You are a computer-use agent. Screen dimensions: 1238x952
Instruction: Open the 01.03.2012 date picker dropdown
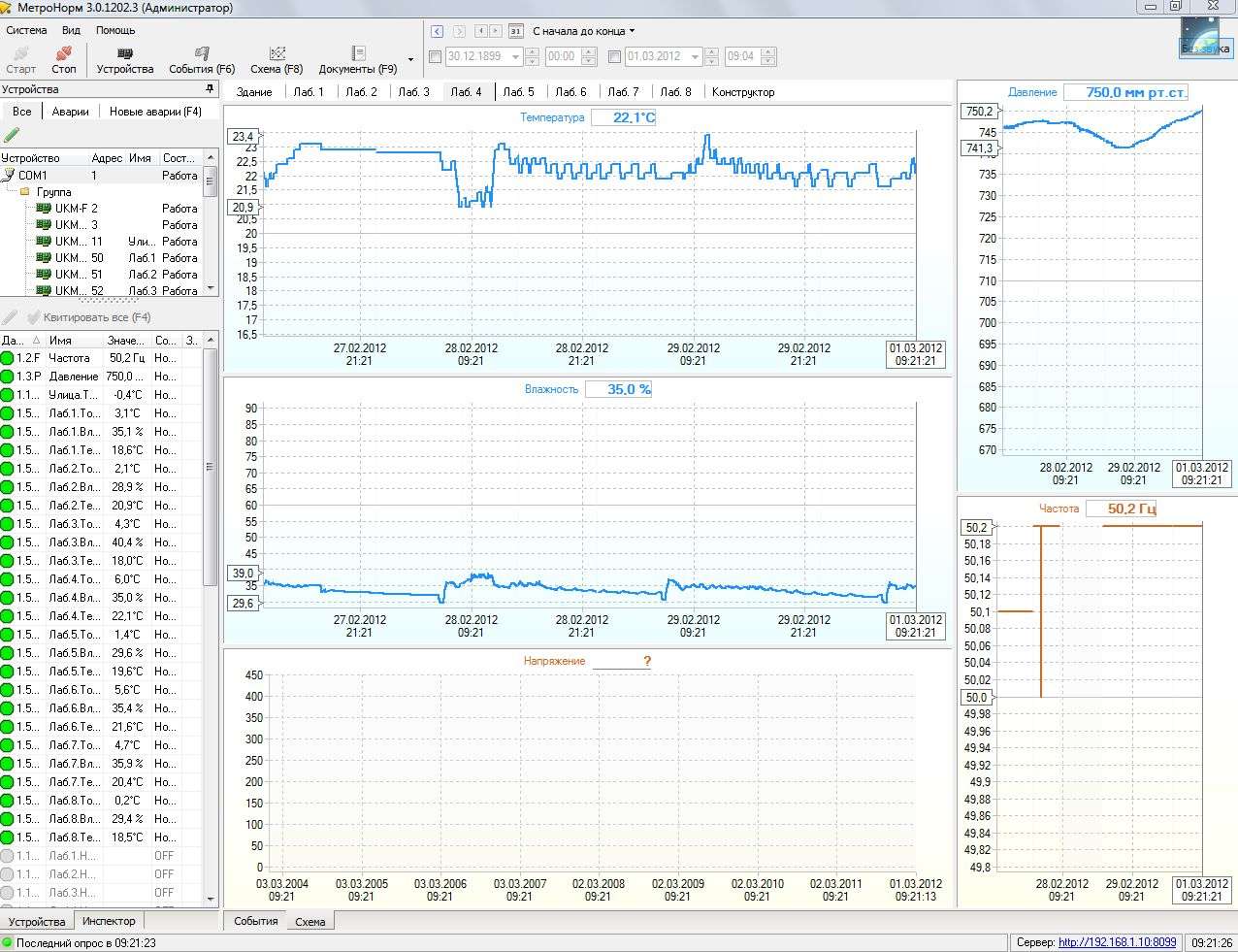click(x=696, y=57)
